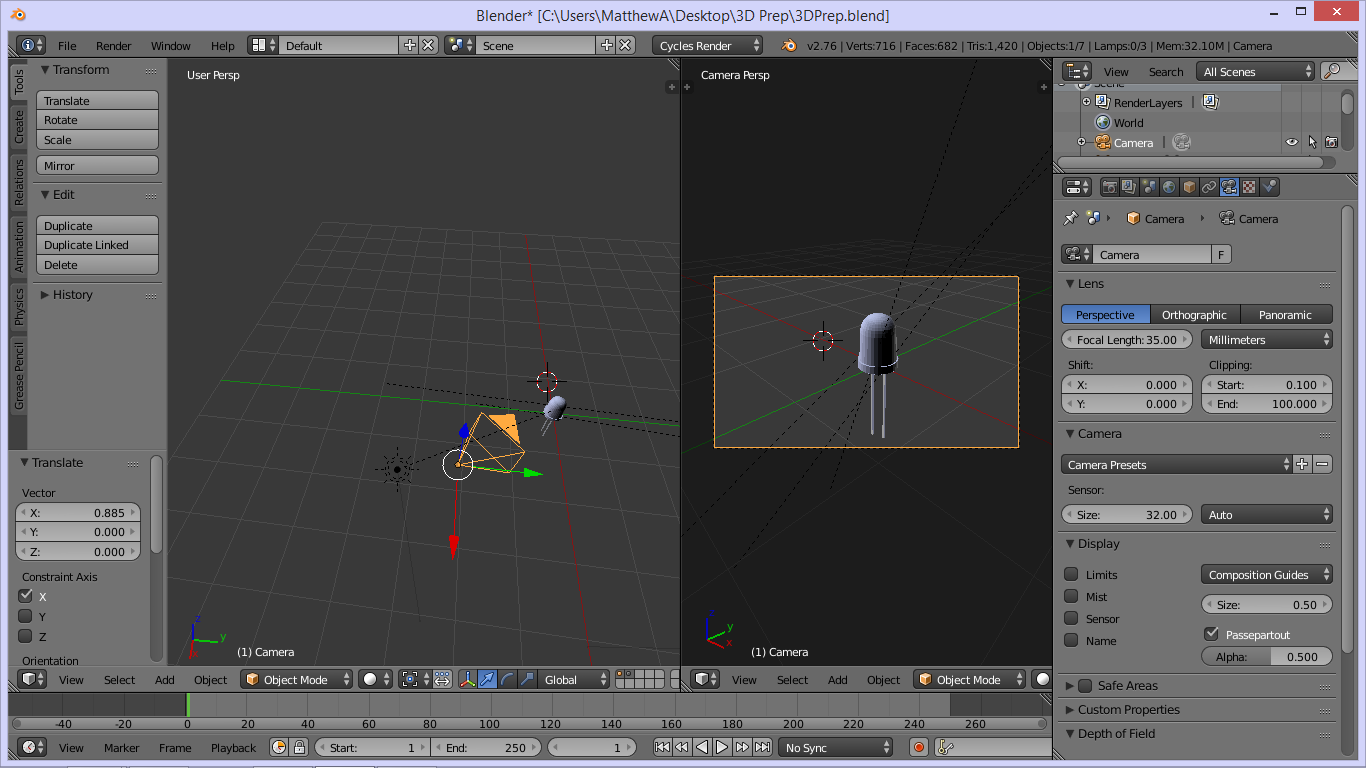Open the Global transform orientation dropdown

coord(574,679)
